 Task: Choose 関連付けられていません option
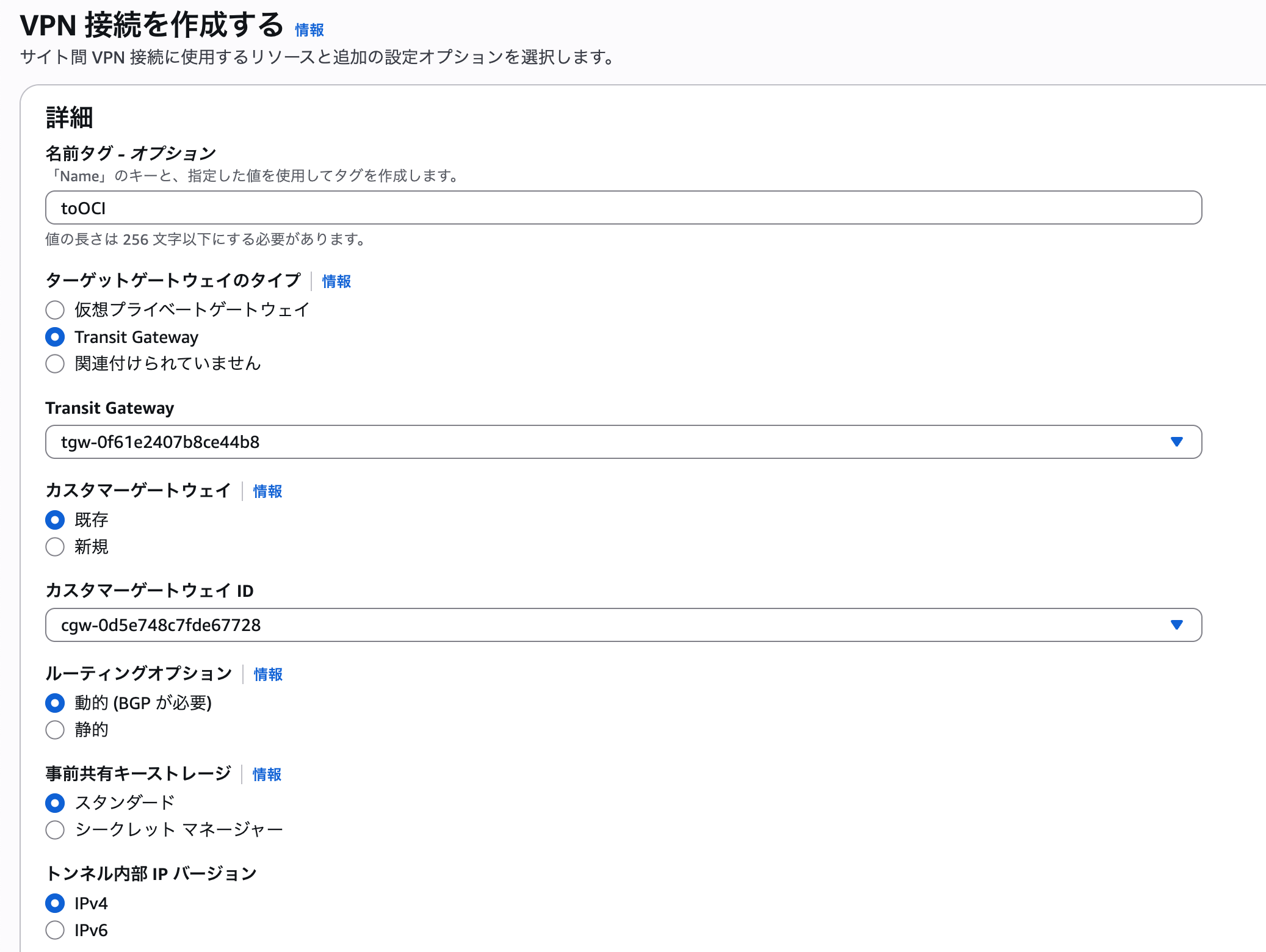click(x=55, y=363)
